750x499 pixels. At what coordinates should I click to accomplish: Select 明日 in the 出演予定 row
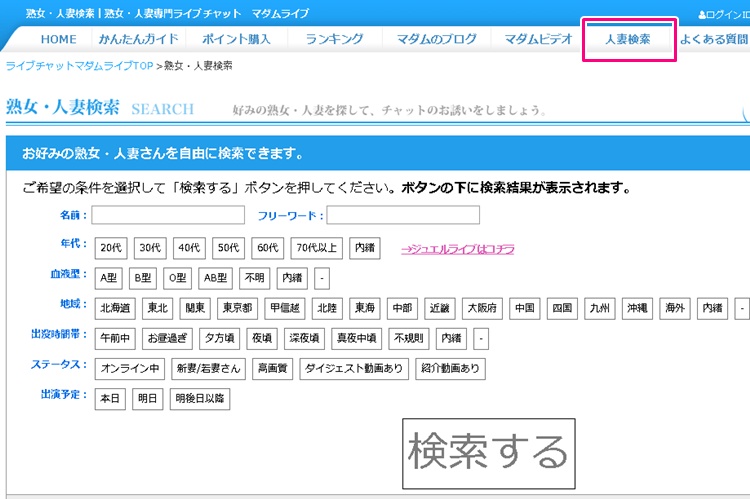(148, 399)
